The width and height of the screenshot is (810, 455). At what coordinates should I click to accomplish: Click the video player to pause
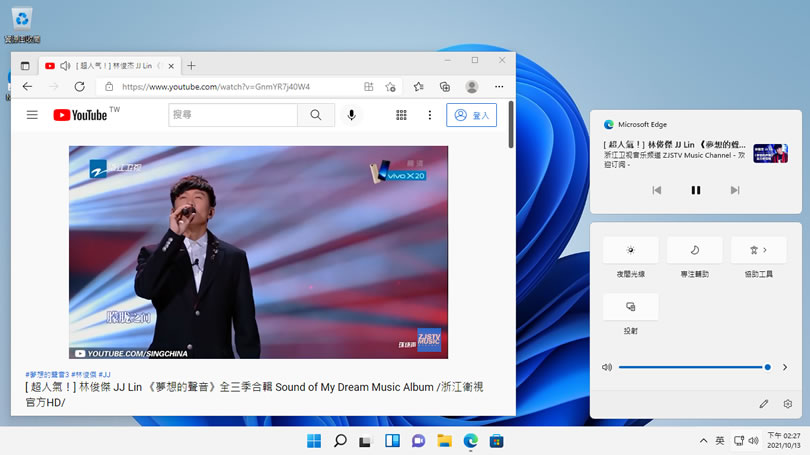point(258,252)
